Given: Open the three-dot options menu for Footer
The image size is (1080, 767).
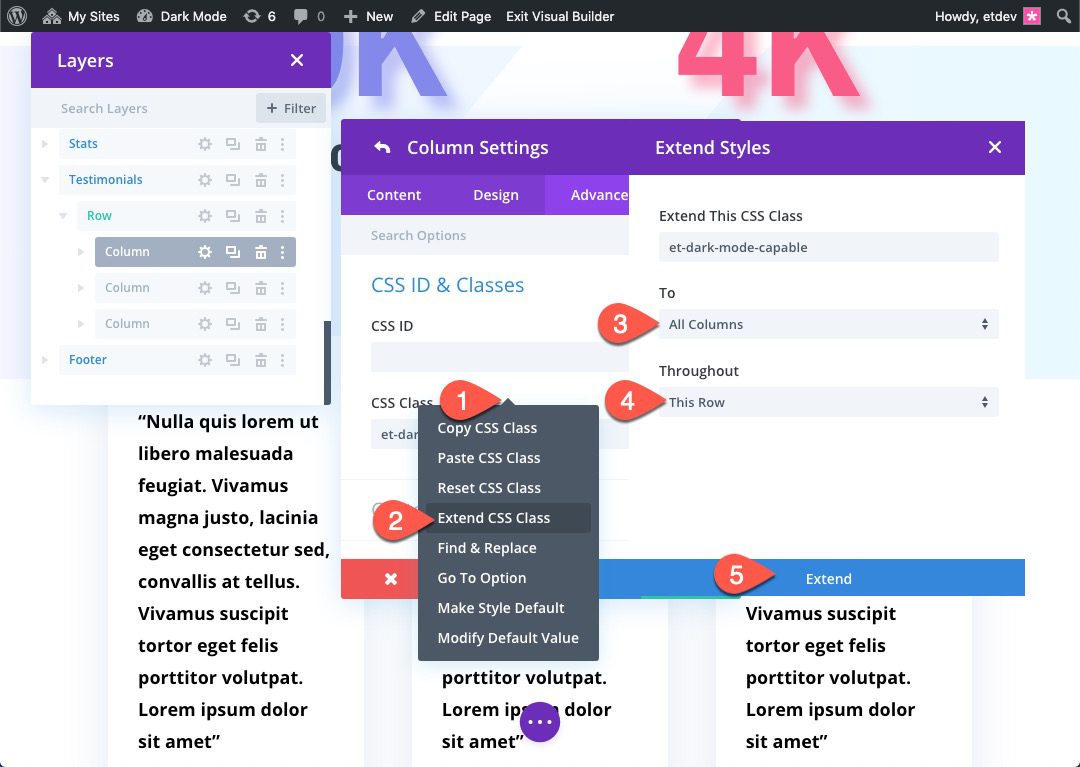Looking at the screenshot, I should (284, 359).
